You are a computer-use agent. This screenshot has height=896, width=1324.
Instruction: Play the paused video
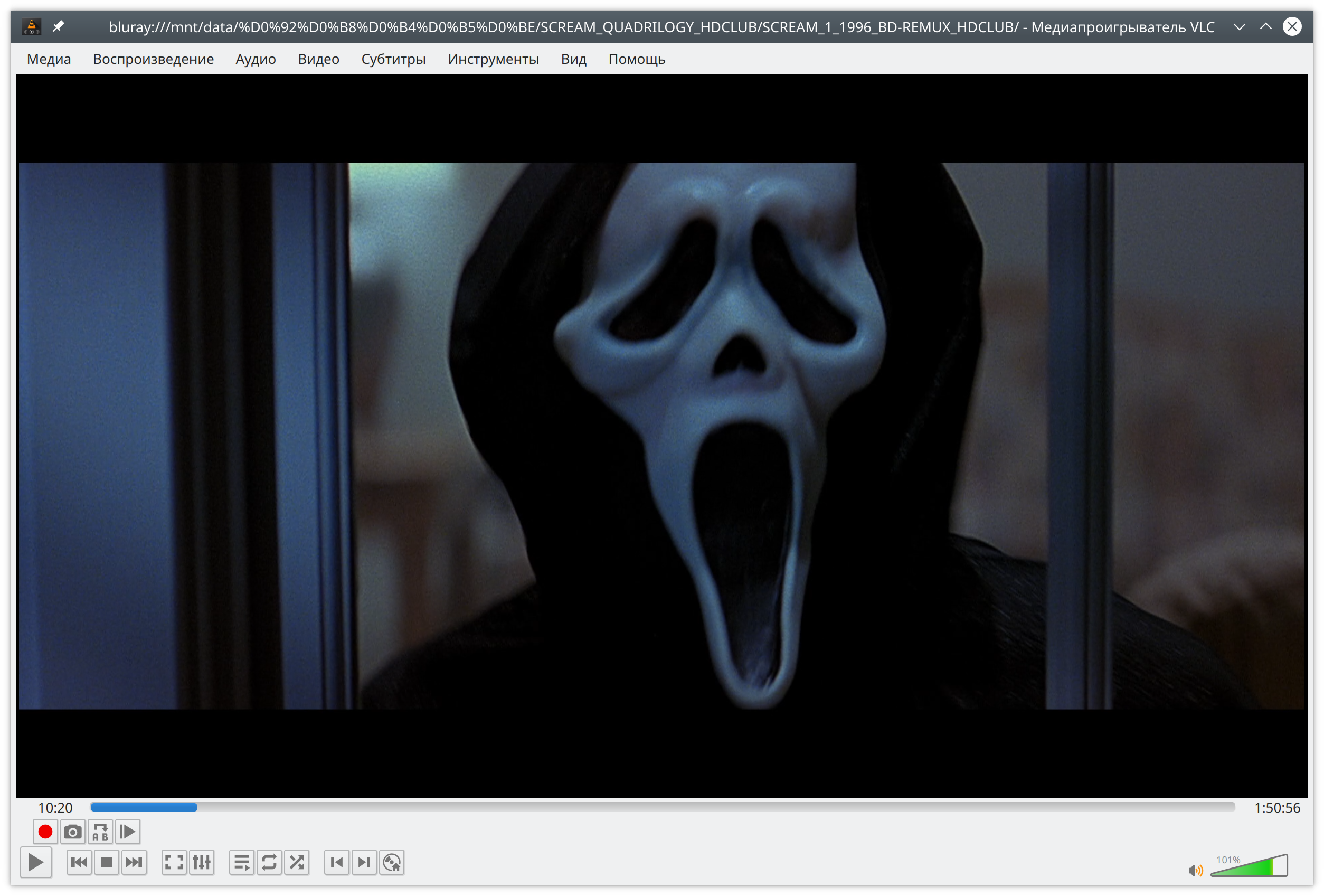point(36,862)
